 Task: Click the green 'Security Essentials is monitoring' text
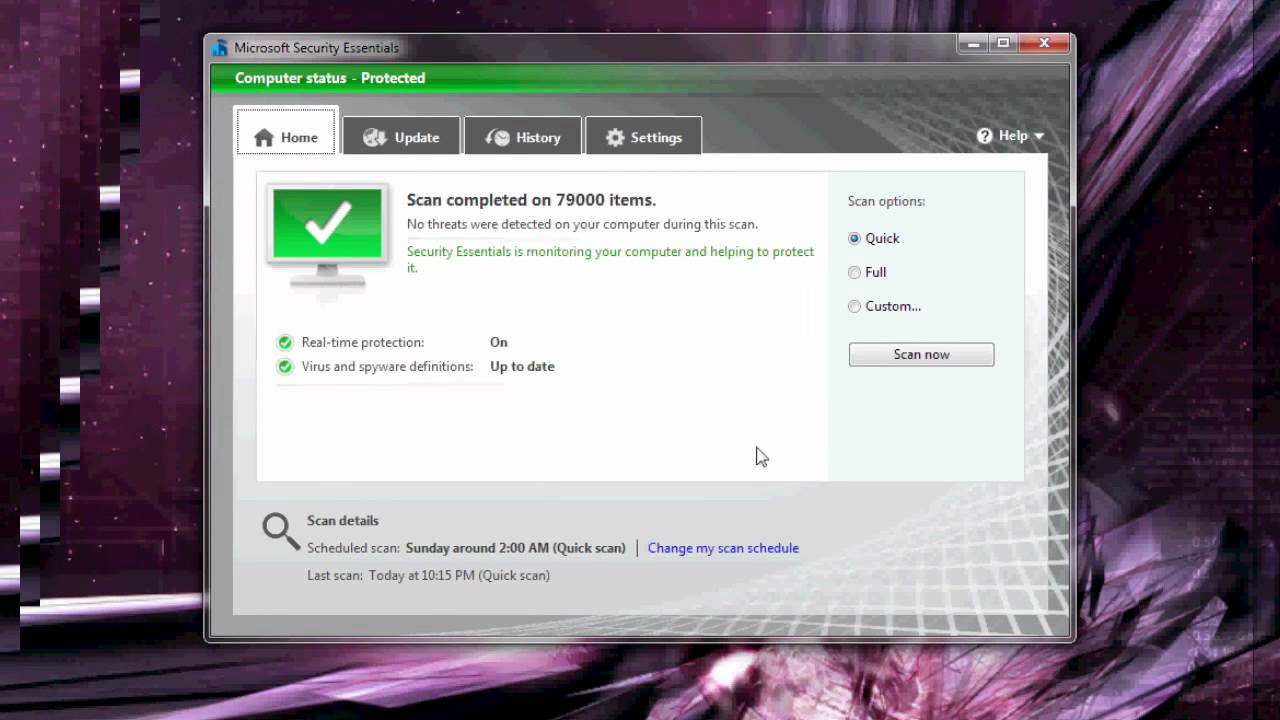(x=610, y=259)
